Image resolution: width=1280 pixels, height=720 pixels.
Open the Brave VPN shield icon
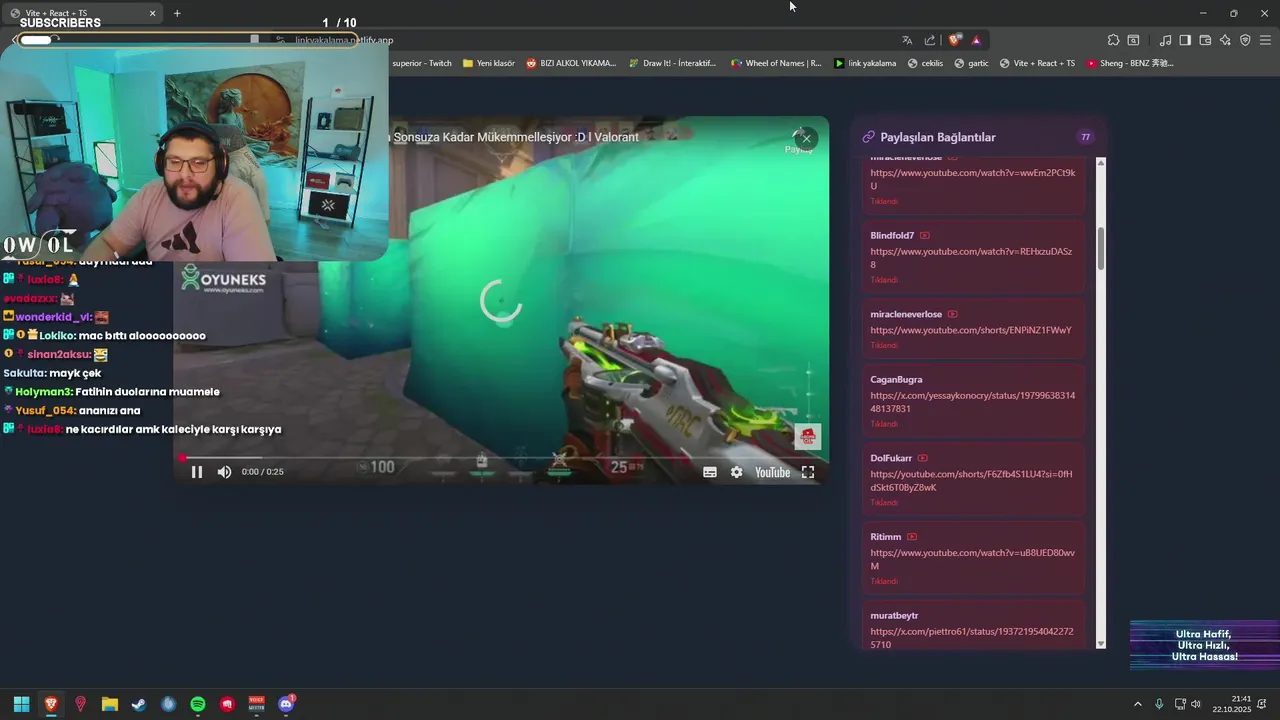tap(1245, 40)
